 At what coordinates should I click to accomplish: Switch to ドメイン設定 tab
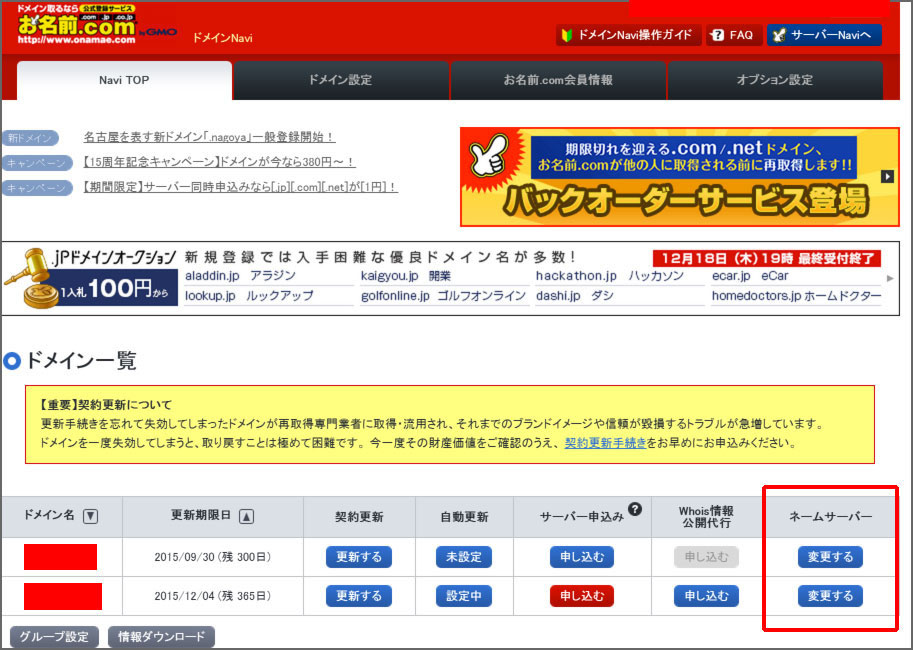coord(341,80)
